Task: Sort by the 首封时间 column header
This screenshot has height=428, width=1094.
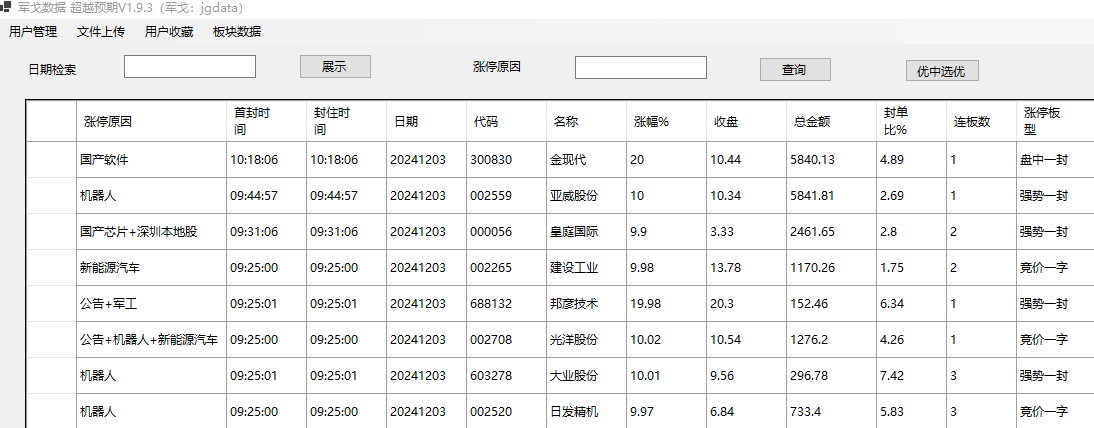Action: point(267,121)
